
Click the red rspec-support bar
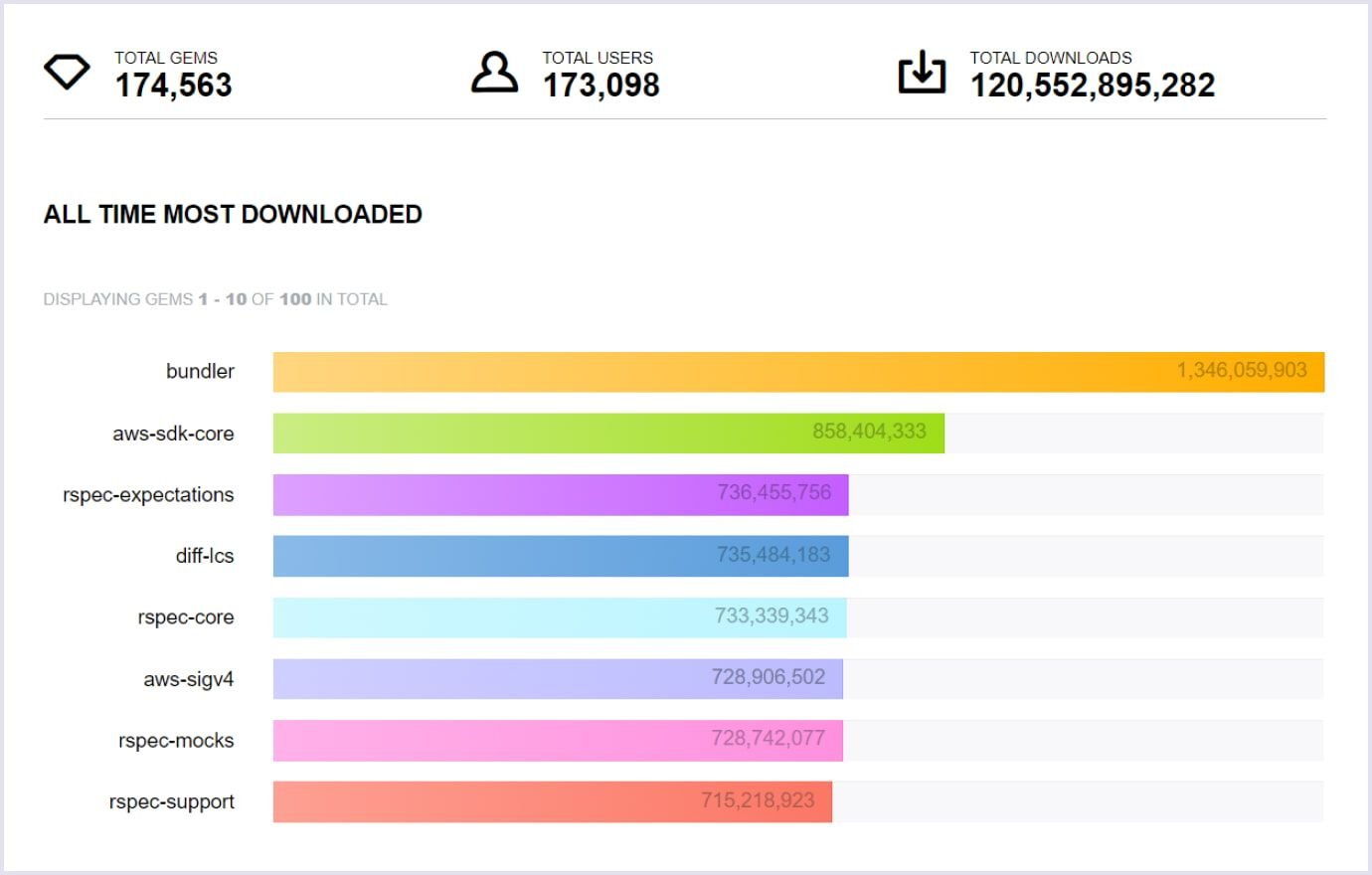(553, 802)
